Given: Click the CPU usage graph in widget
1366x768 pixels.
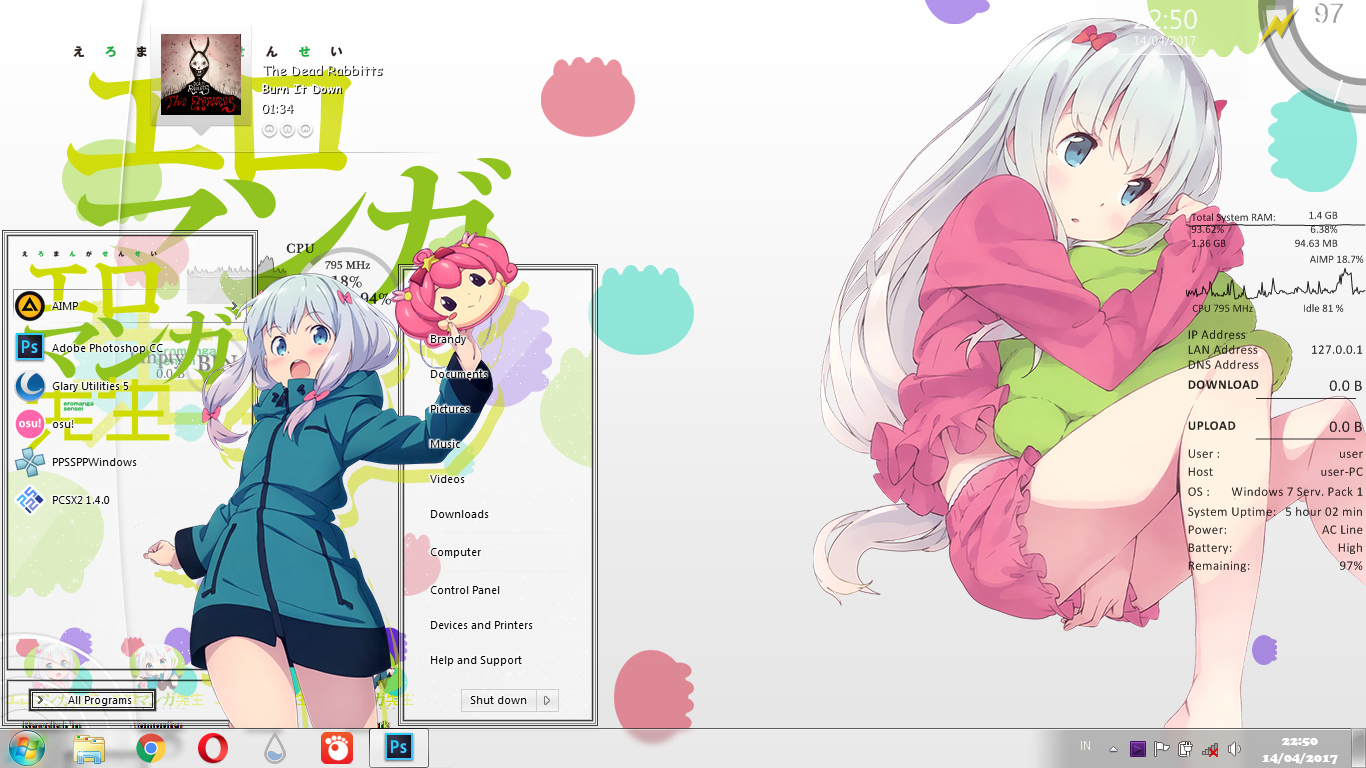Looking at the screenshot, I should click(x=1275, y=286).
